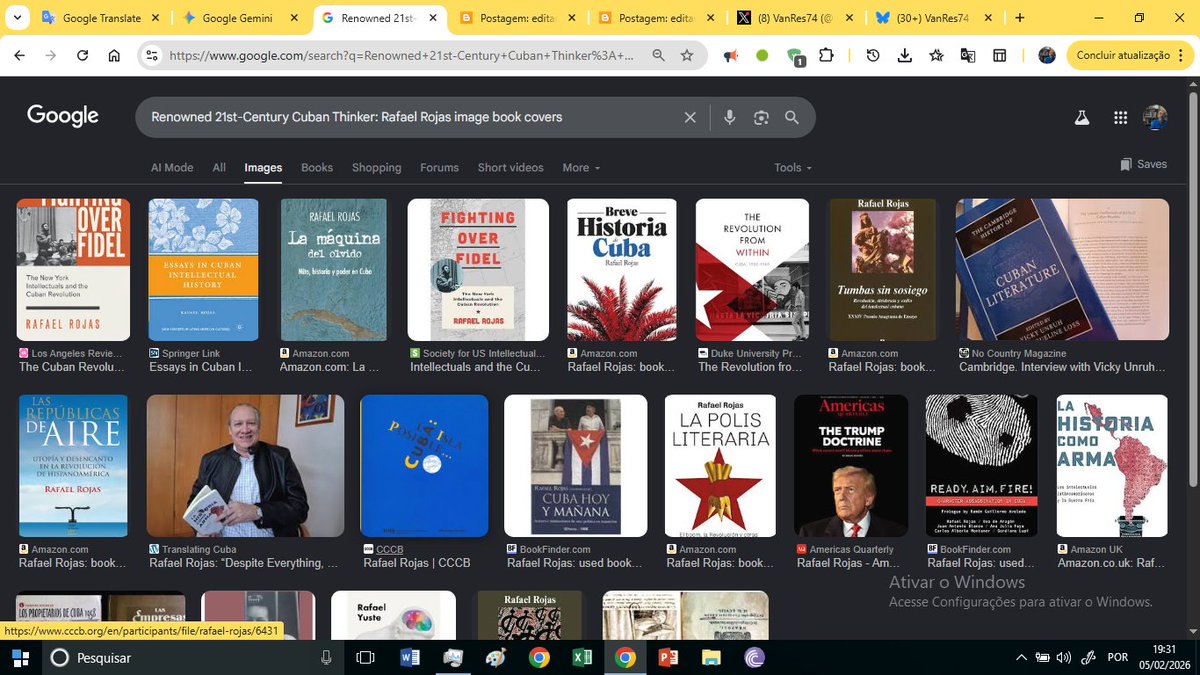Open Chrome downloads
This screenshot has width=1200, height=675.
click(905, 56)
